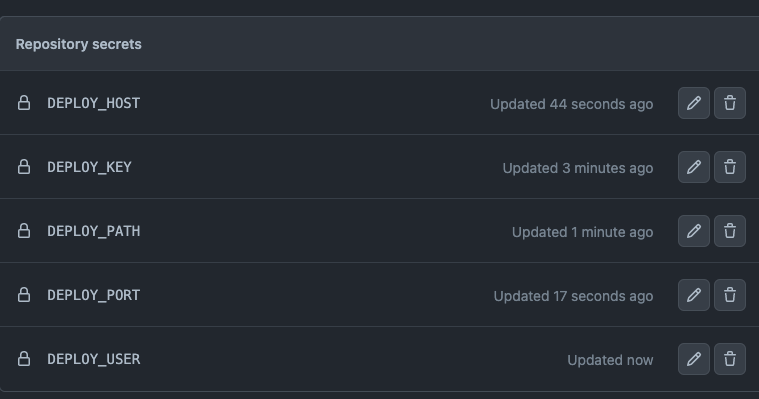Image resolution: width=759 pixels, height=399 pixels.
Task: Edit the DEPLOY_USER secret with the pencil icon
Action: point(694,359)
